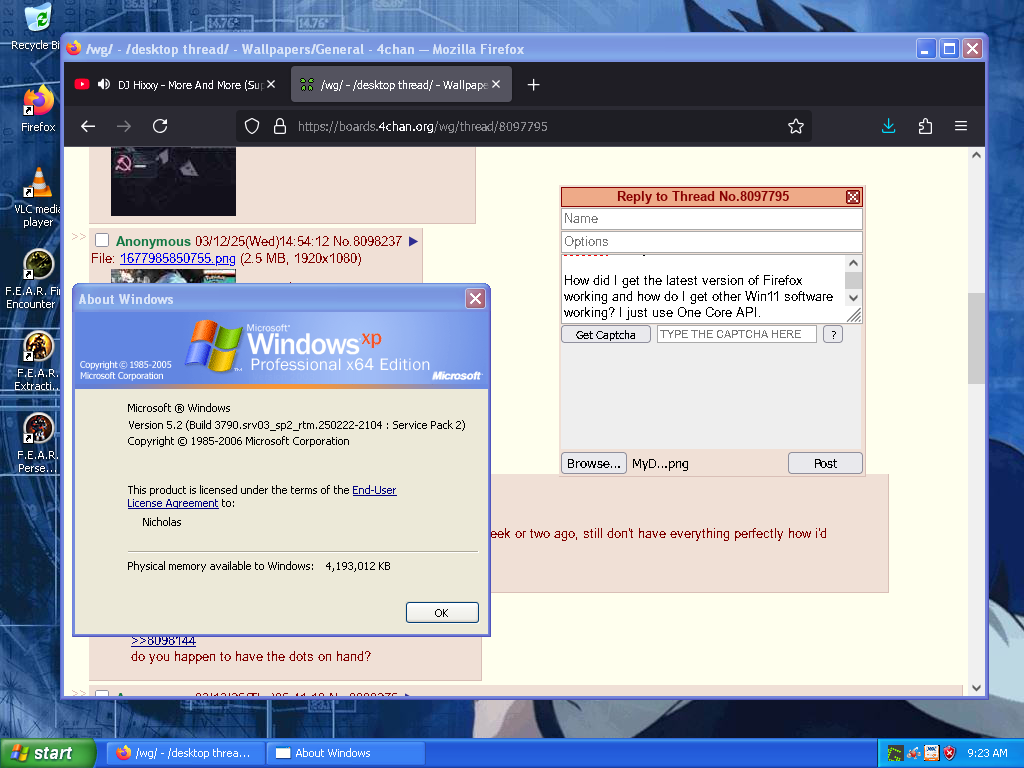Click the Name field in reply form
The height and width of the screenshot is (768, 1024).
tap(712, 219)
